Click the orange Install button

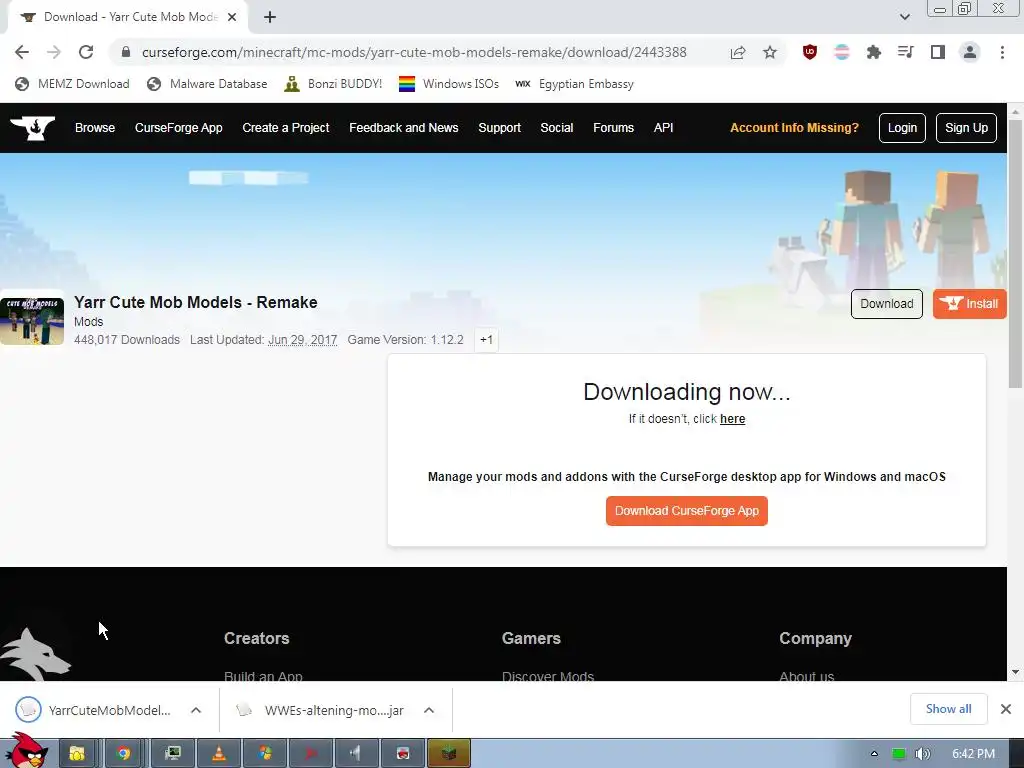pos(970,304)
